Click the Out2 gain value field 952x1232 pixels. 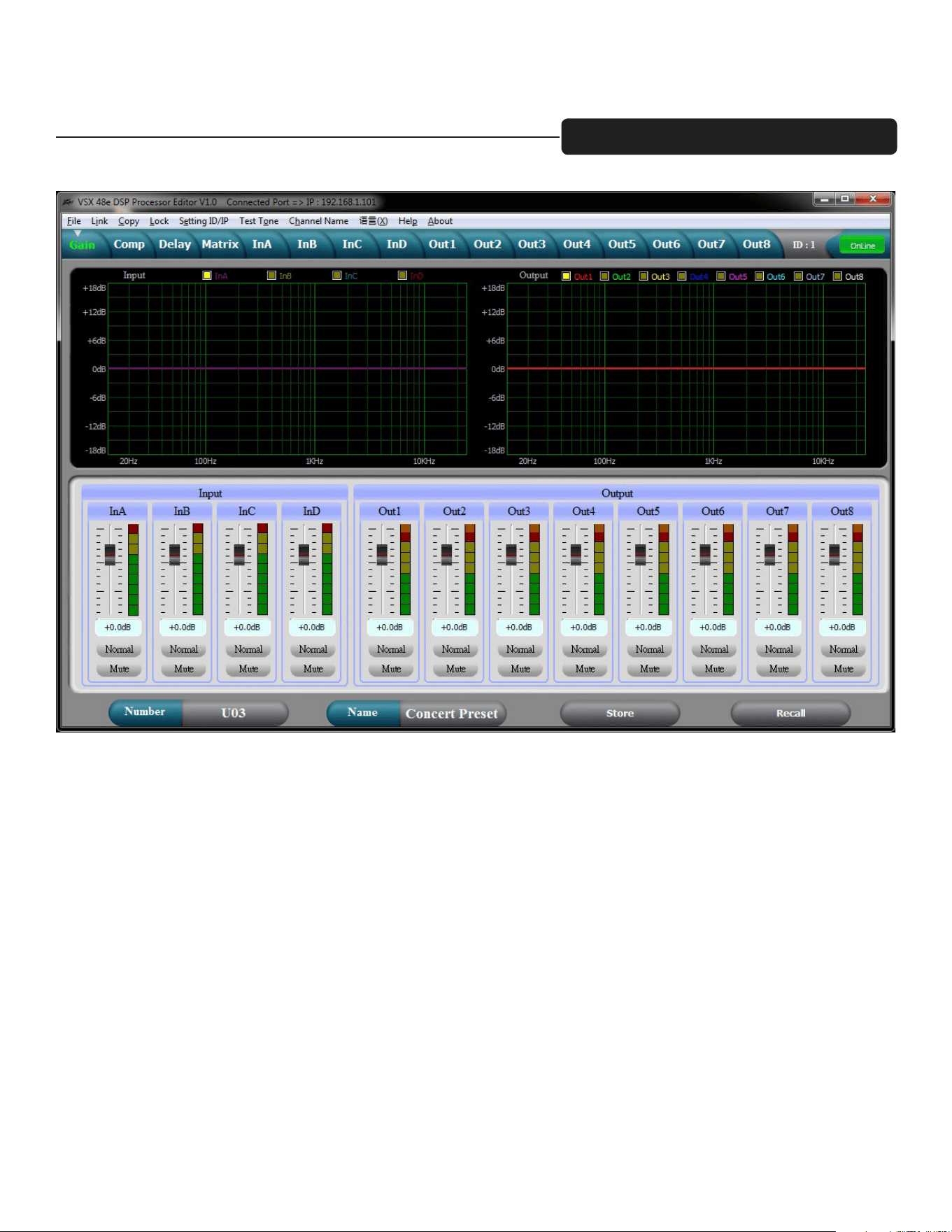coord(455,628)
